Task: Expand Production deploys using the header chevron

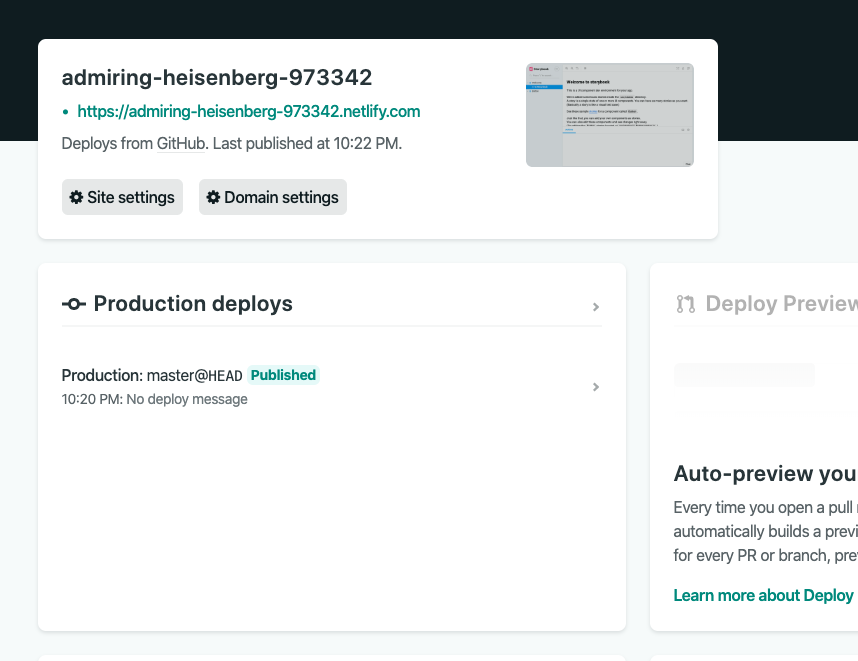Action: [596, 307]
